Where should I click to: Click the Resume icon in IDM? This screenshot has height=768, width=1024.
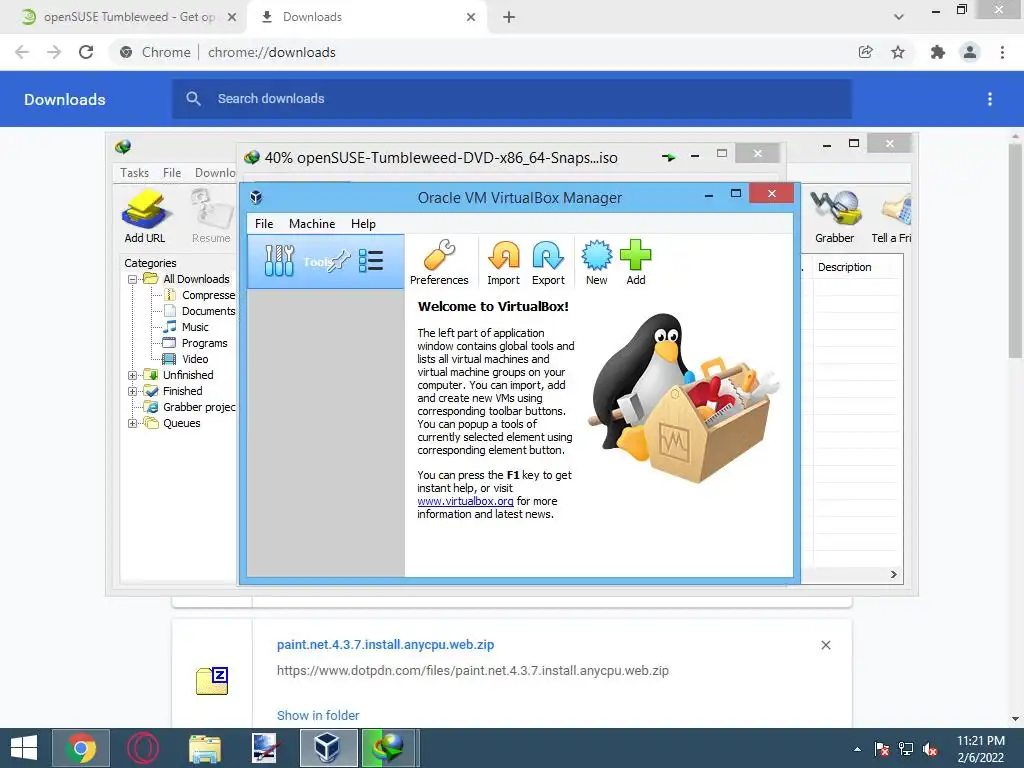pyautogui.click(x=211, y=216)
